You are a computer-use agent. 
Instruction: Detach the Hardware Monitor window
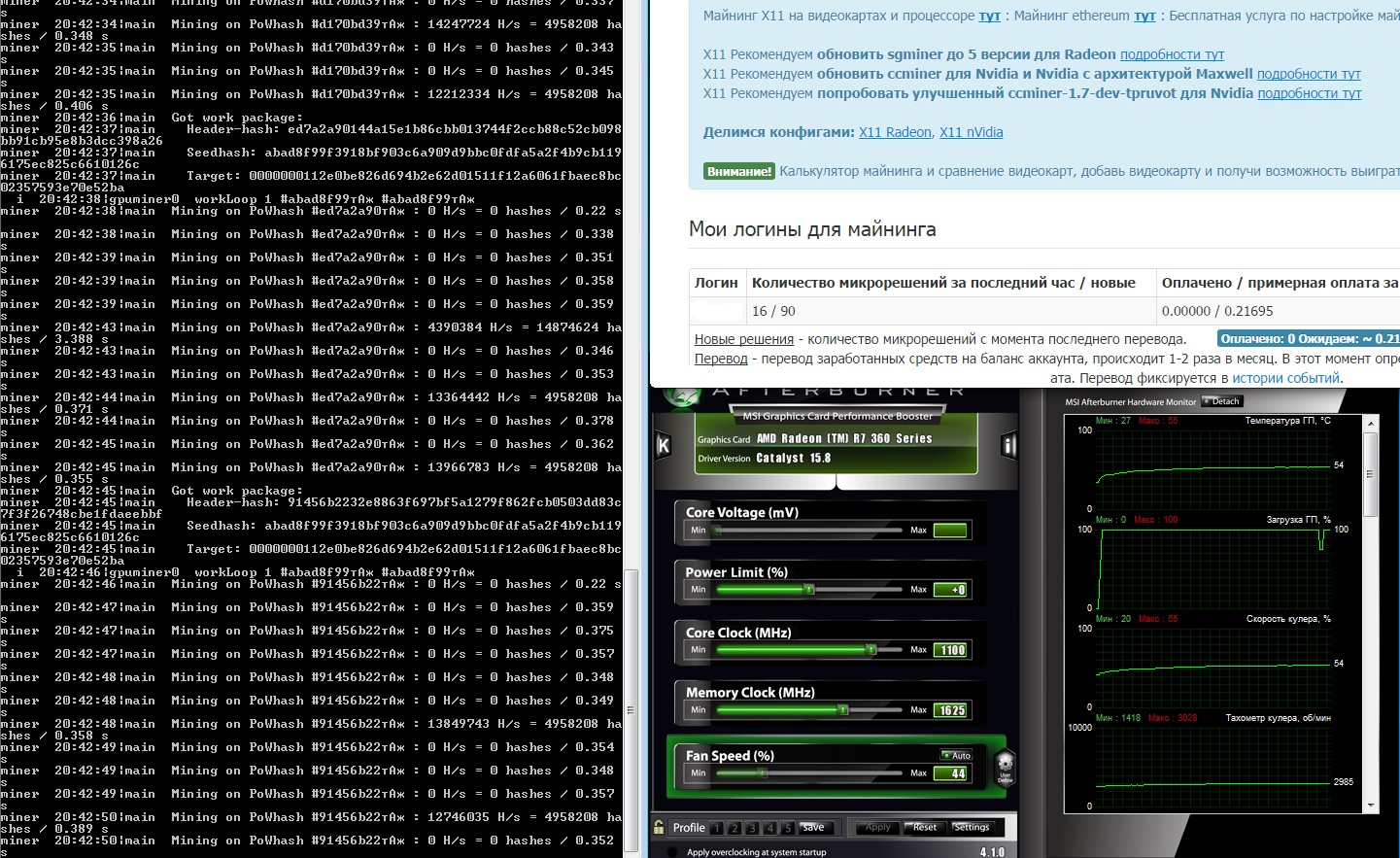[x=1222, y=401]
